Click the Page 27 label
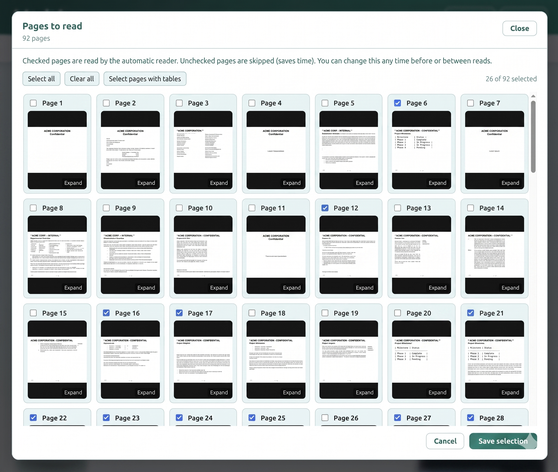 pyautogui.click(x=418, y=418)
